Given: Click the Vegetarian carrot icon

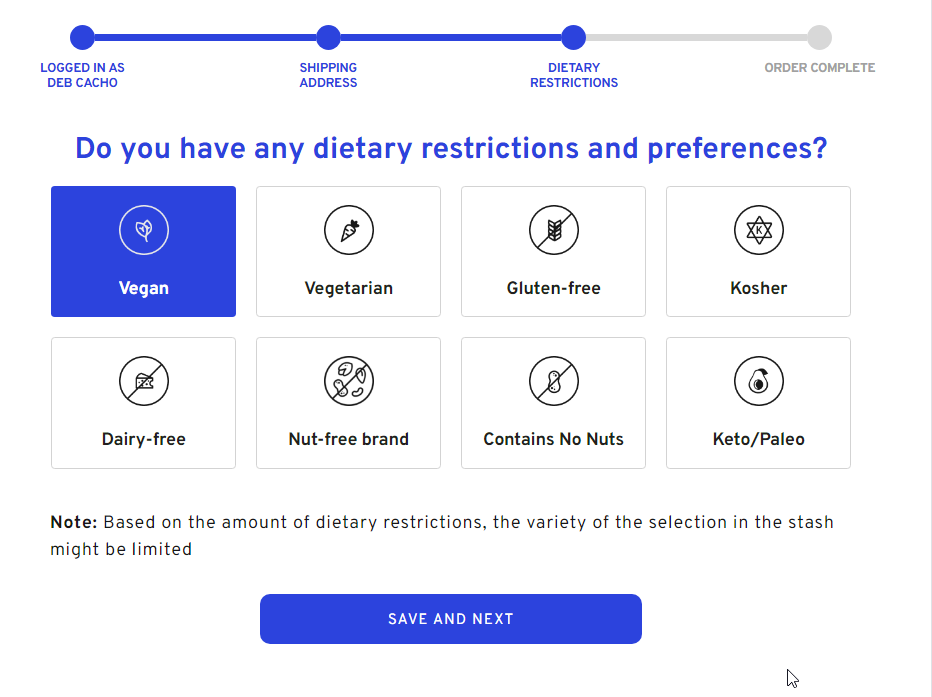Looking at the screenshot, I should (x=349, y=231).
